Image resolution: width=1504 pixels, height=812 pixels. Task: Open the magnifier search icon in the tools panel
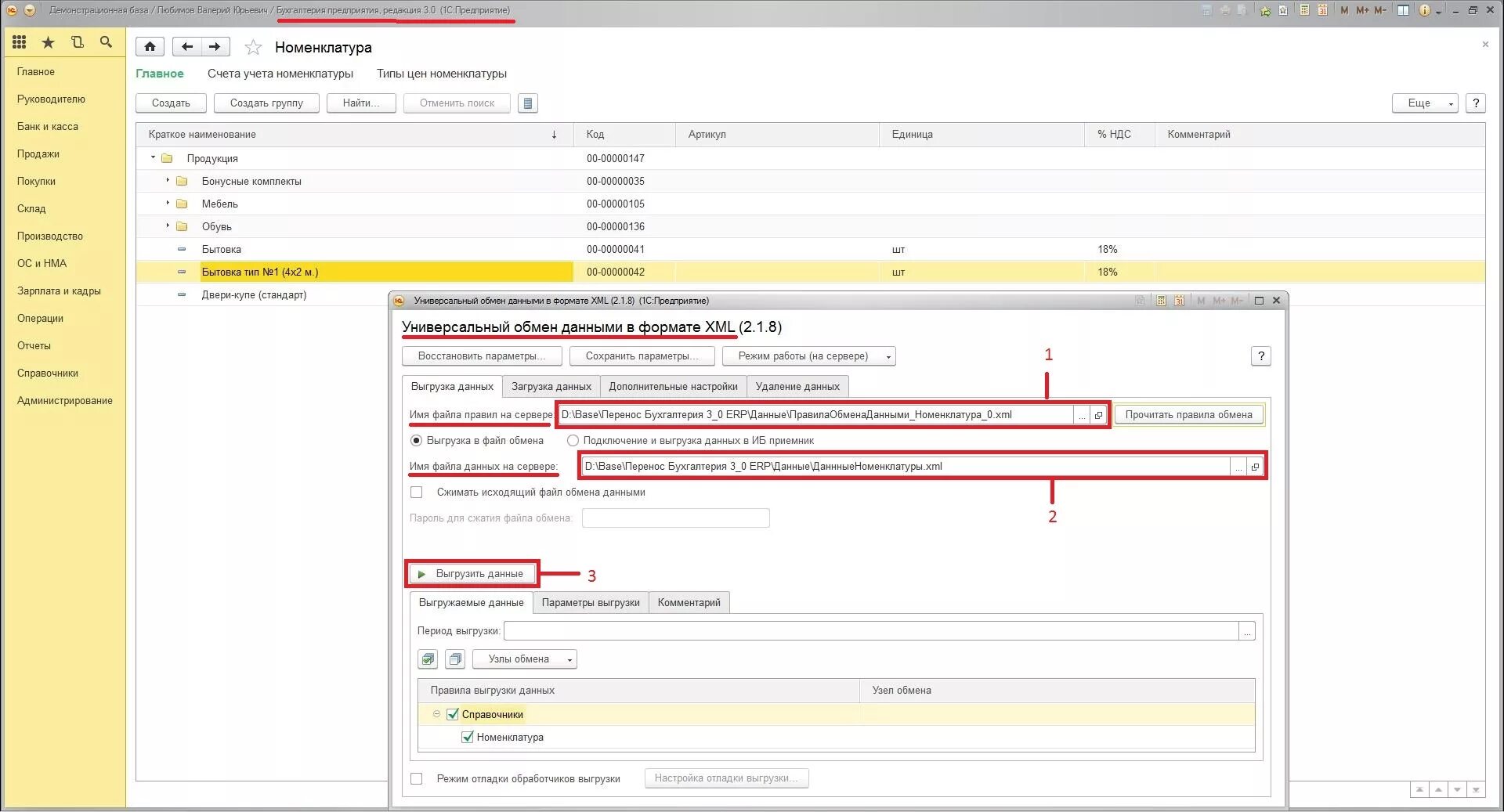(x=106, y=42)
